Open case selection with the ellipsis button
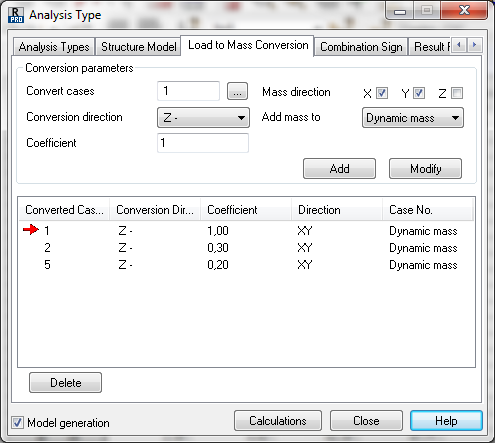The width and height of the screenshot is (495, 443). pos(237,91)
